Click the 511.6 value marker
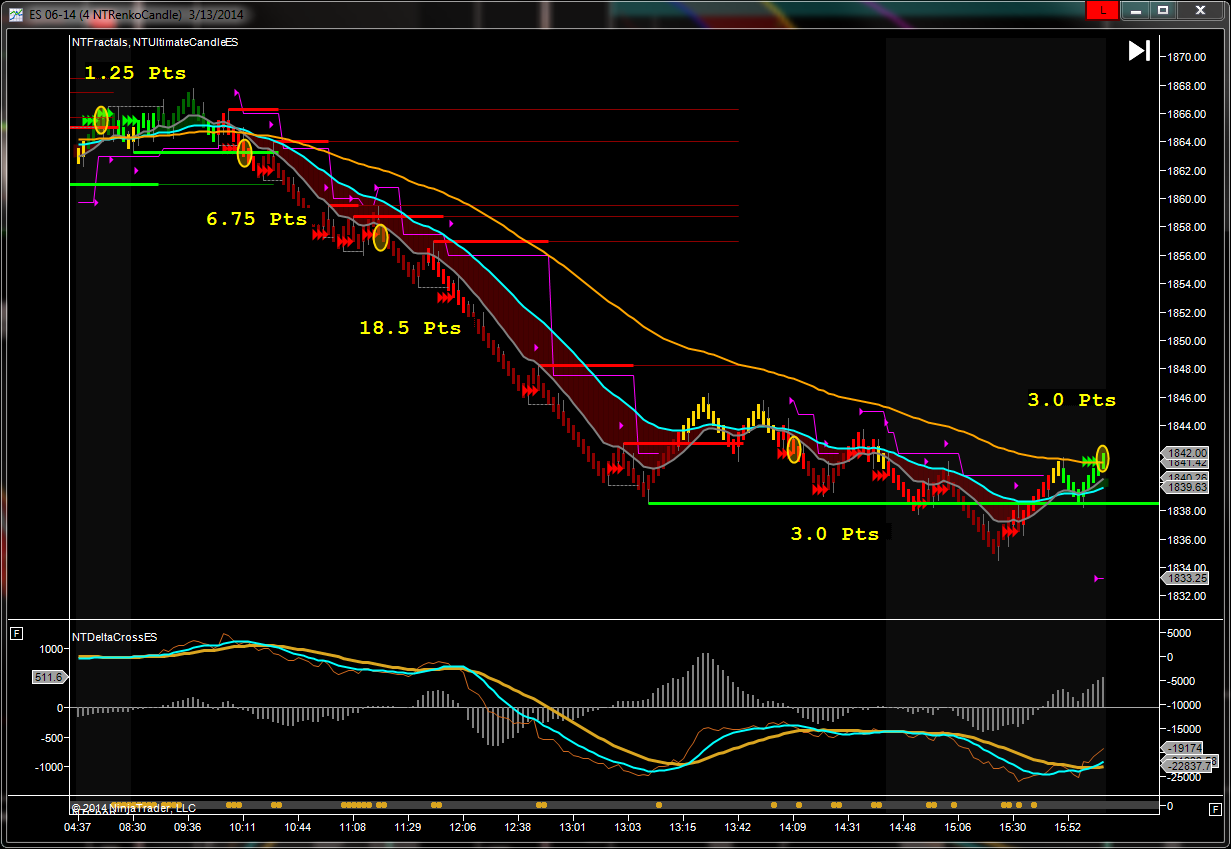The width and height of the screenshot is (1231, 849). coord(47,677)
